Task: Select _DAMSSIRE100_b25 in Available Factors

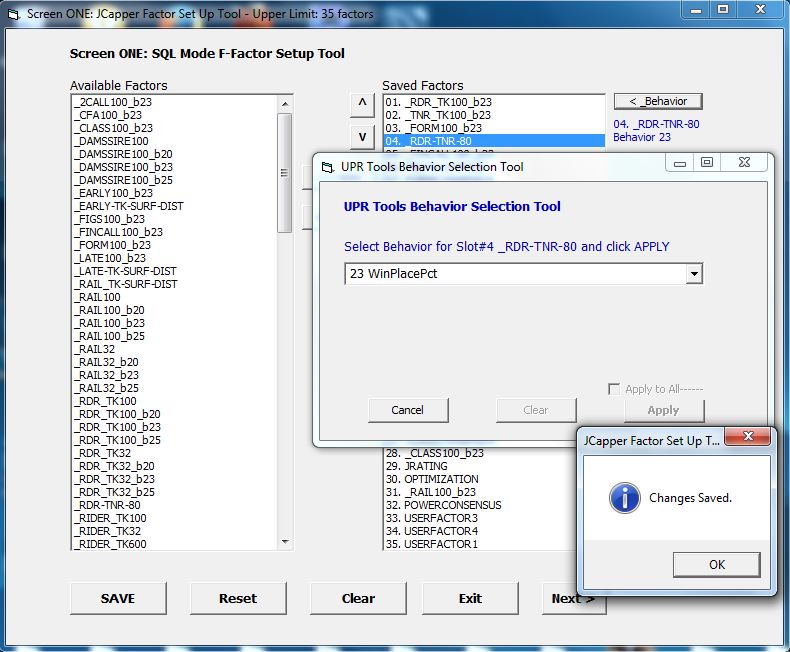Action: 174,180
